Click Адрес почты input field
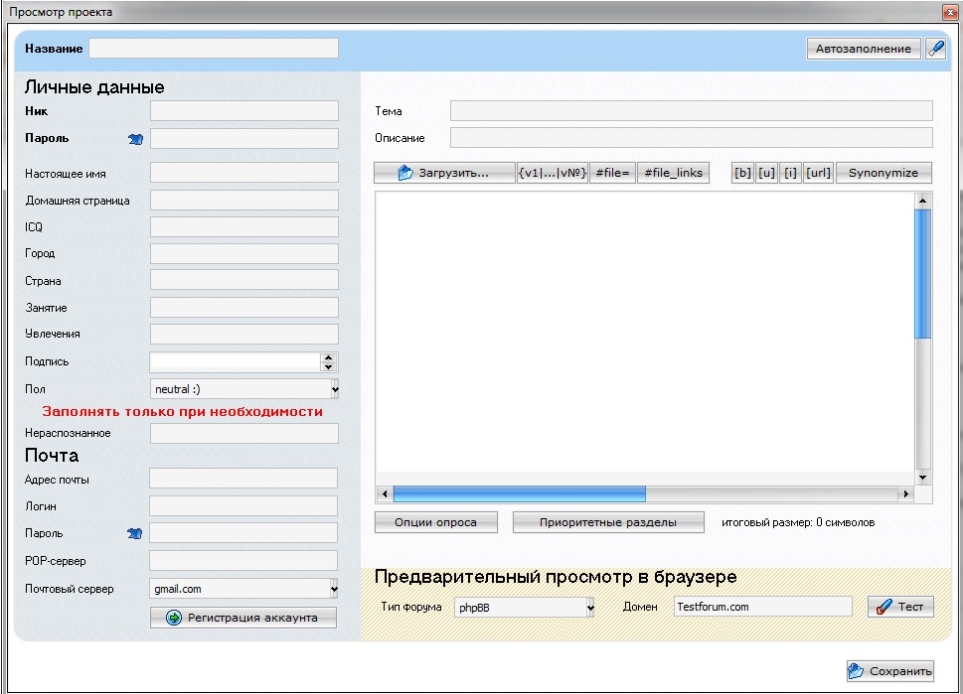The image size is (963, 694). point(243,478)
